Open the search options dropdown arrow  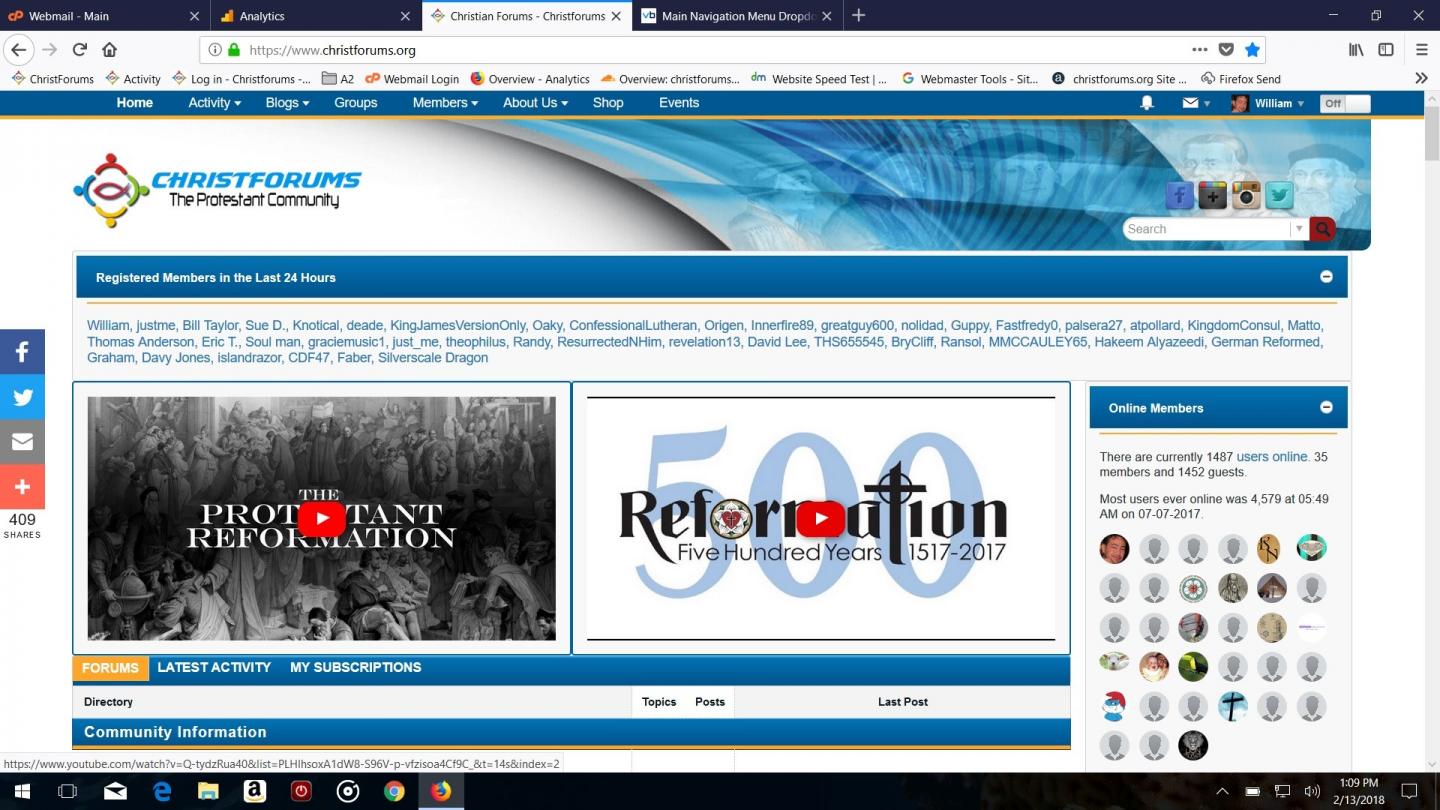coord(1299,229)
